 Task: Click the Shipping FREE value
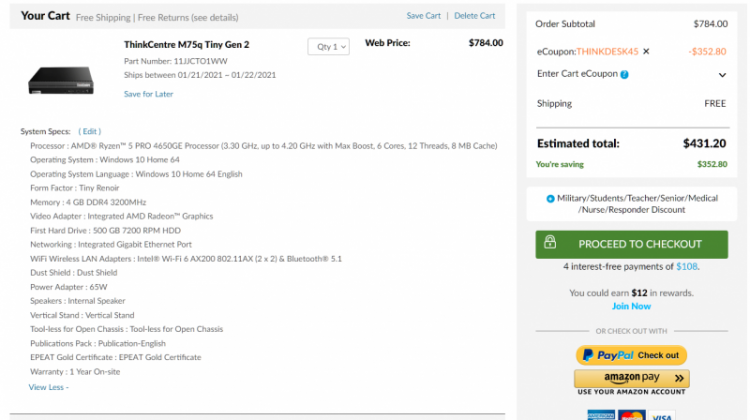715,104
